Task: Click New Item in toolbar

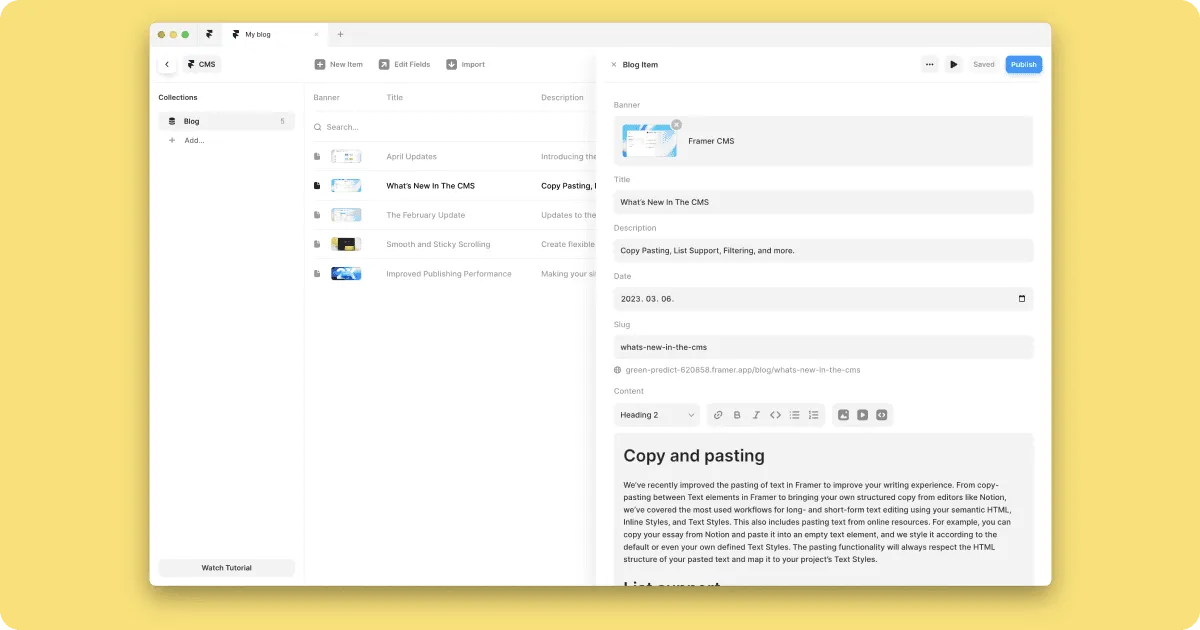Action: 338,64
